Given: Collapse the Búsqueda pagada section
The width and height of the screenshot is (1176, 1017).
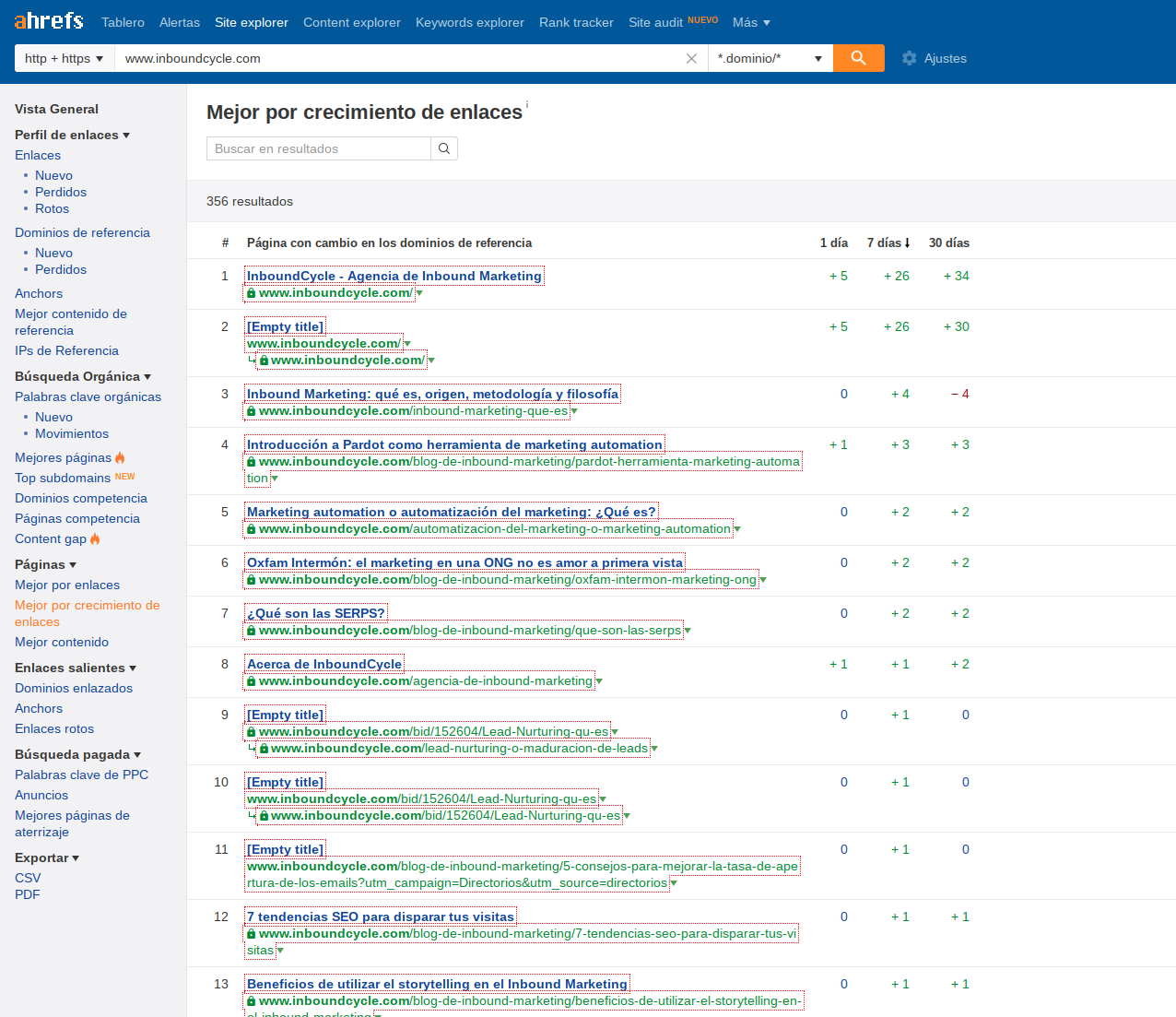Looking at the screenshot, I should pyautogui.click(x=137, y=755).
